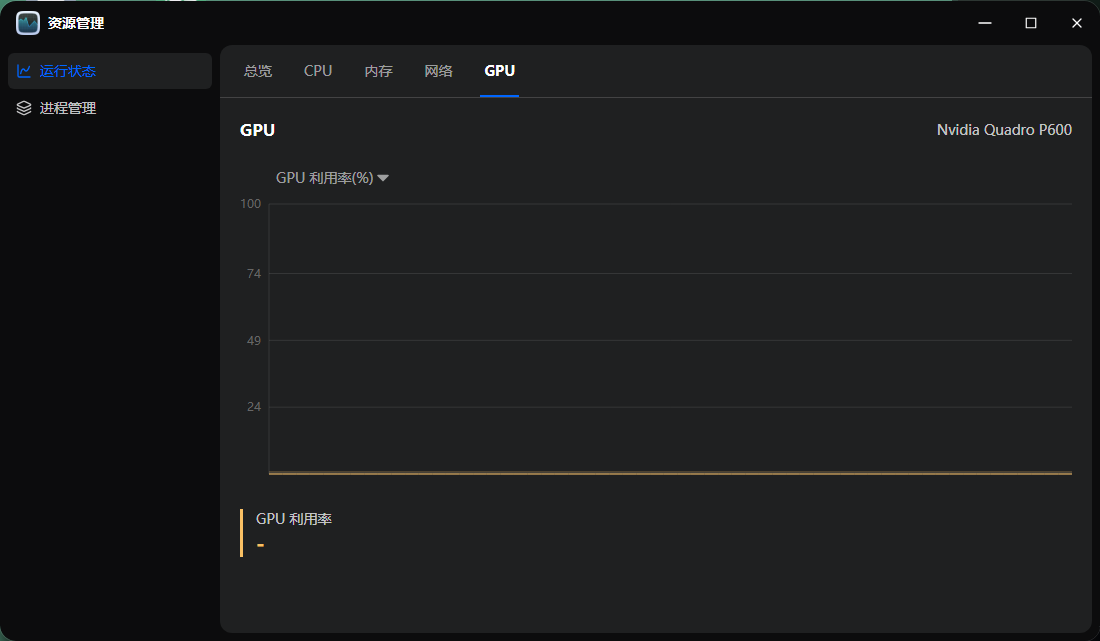Click the 74 axis label on the chart

coord(254,274)
